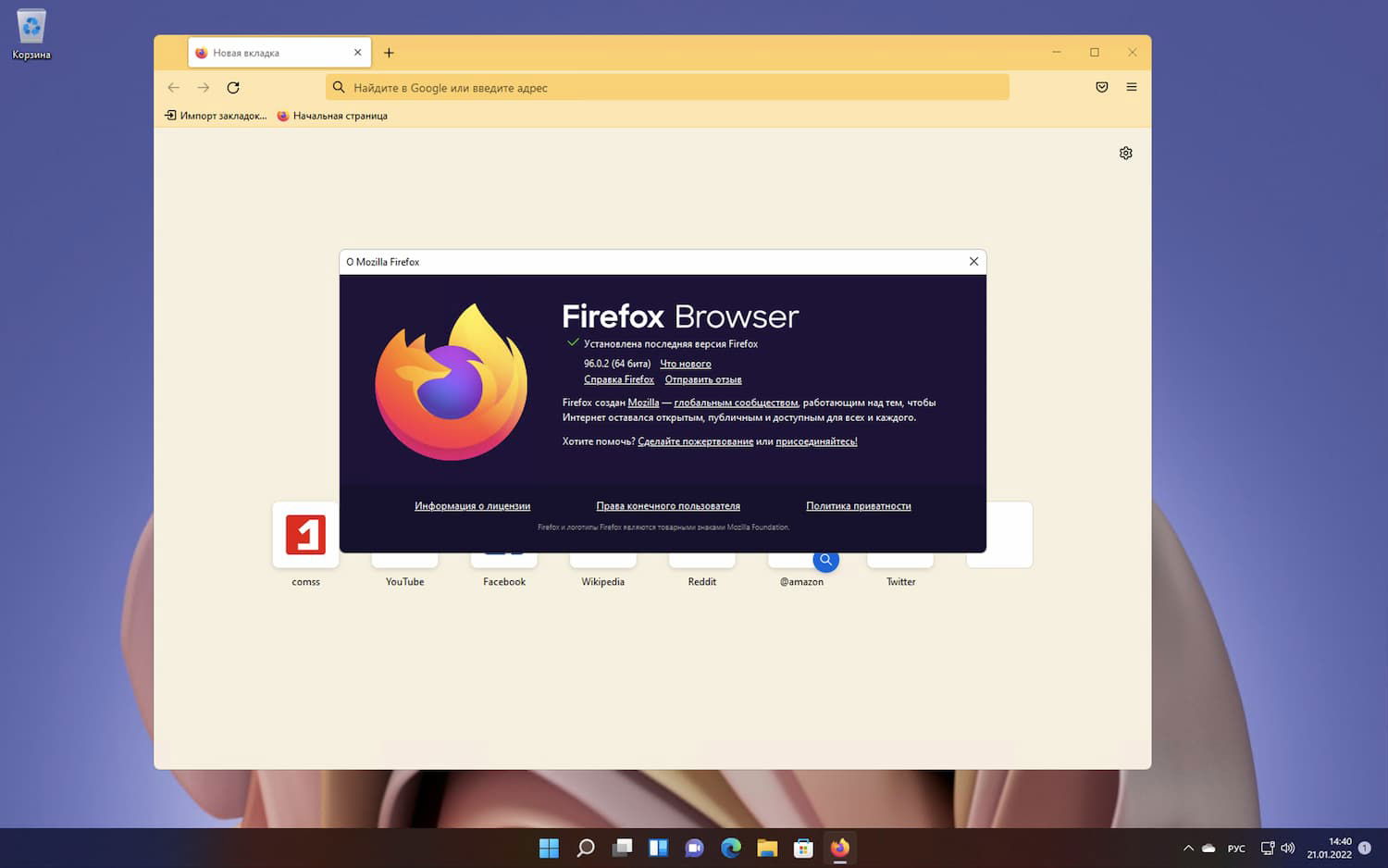Screen dimensions: 1388x868
Task: Click the Отправить отзыв link
Action: pyautogui.click(x=703, y=379)
